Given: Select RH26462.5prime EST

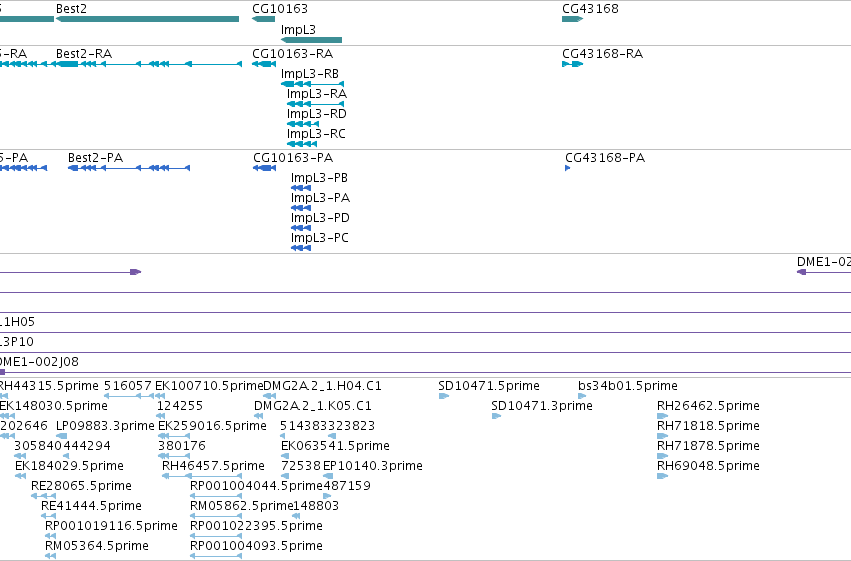Looking at the screenshot, I should 662,416.
